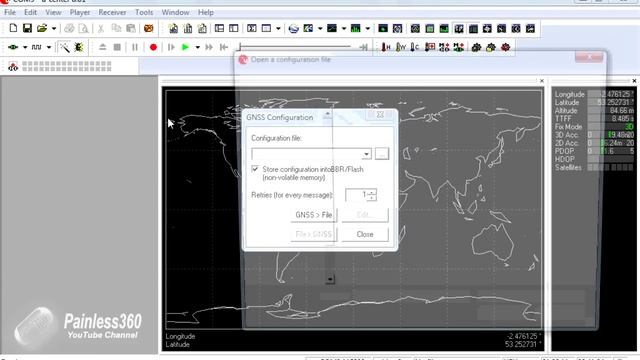Expand the Table view dropdown arrow
The height and width of the screenshot is (360, 640).
coord(278,28)
